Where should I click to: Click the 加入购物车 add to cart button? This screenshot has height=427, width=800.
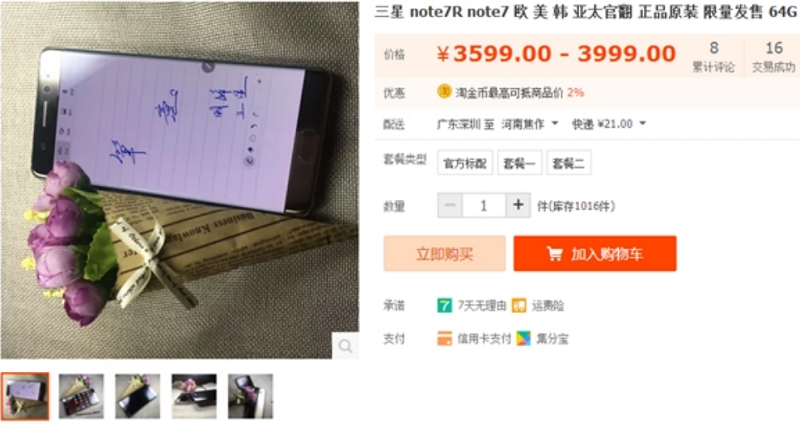[x=595, y=254]
